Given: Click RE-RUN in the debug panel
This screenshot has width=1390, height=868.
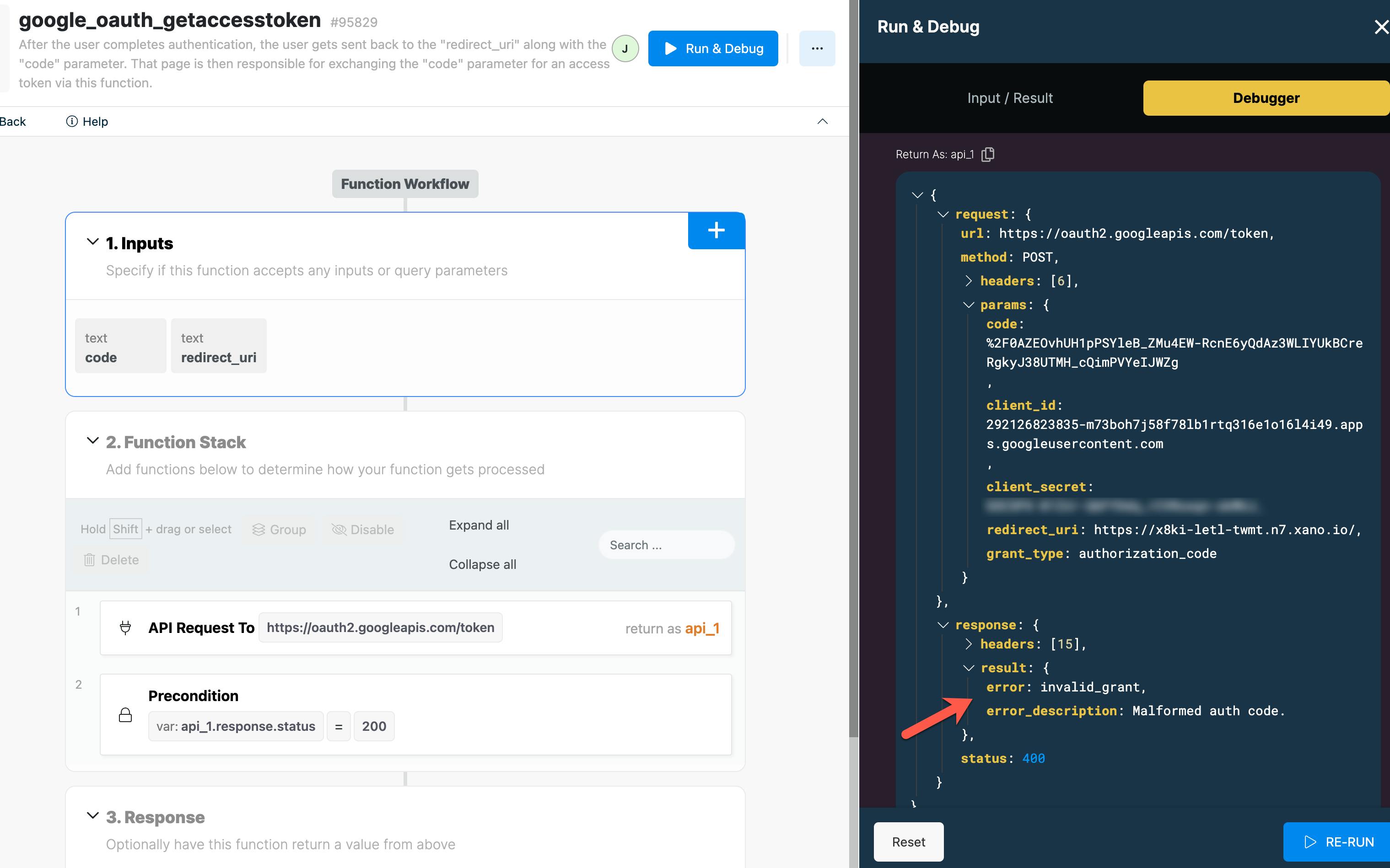Looking at the screenshot, I should click(1338, 841).
